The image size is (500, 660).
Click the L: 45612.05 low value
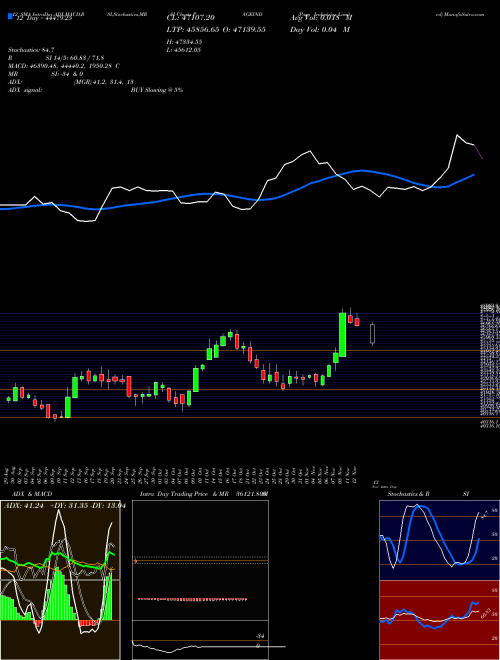coord(184,50)
